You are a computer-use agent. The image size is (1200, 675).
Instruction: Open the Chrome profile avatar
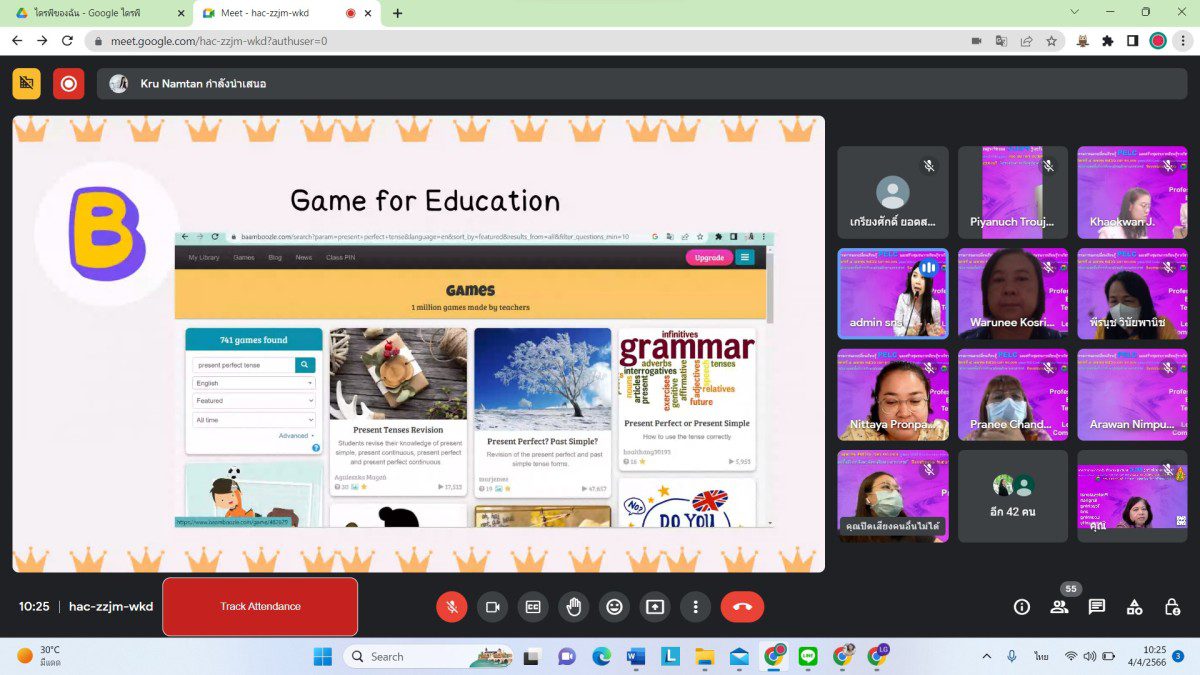coord(1158,41)
